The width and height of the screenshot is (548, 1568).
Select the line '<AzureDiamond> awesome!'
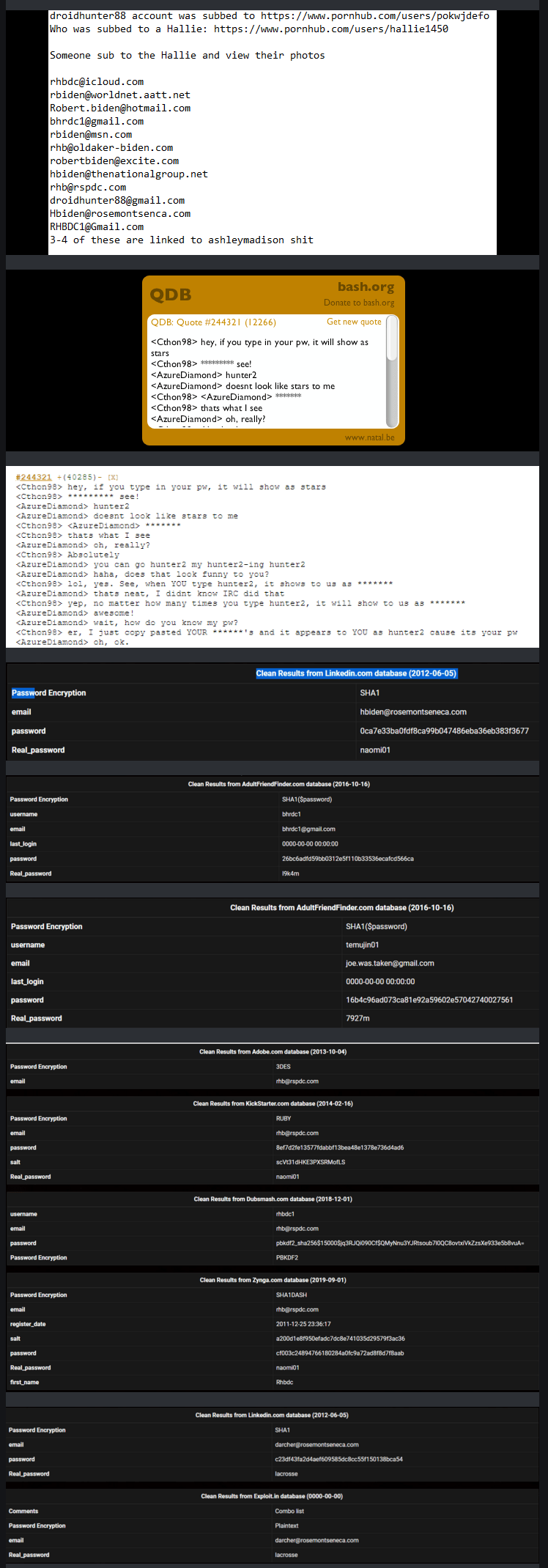(75, 613)
